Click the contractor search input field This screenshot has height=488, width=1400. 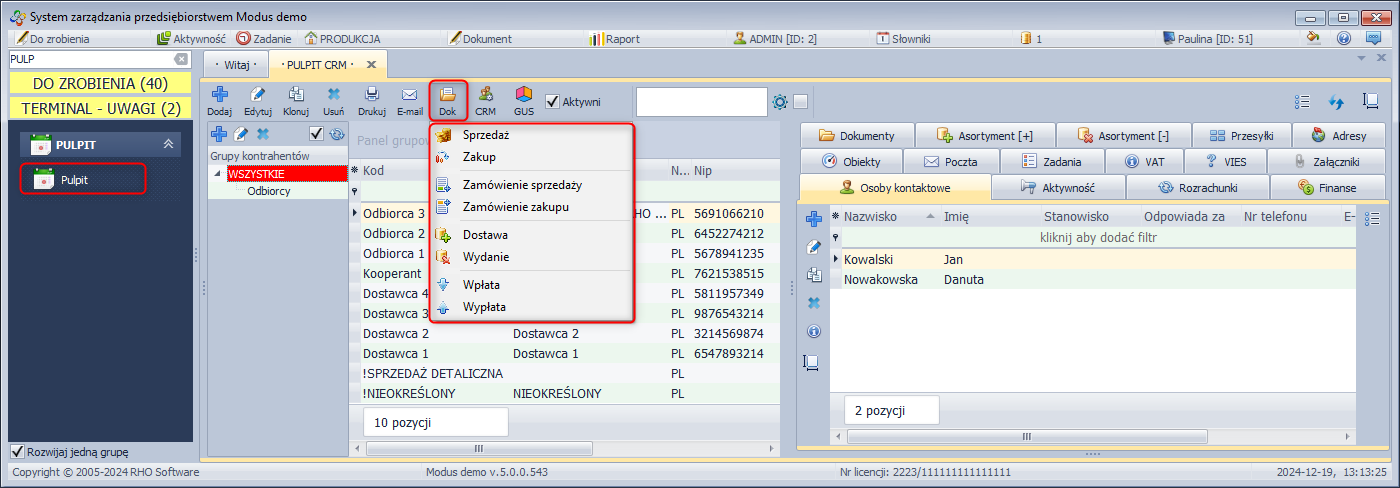[700, 102]
